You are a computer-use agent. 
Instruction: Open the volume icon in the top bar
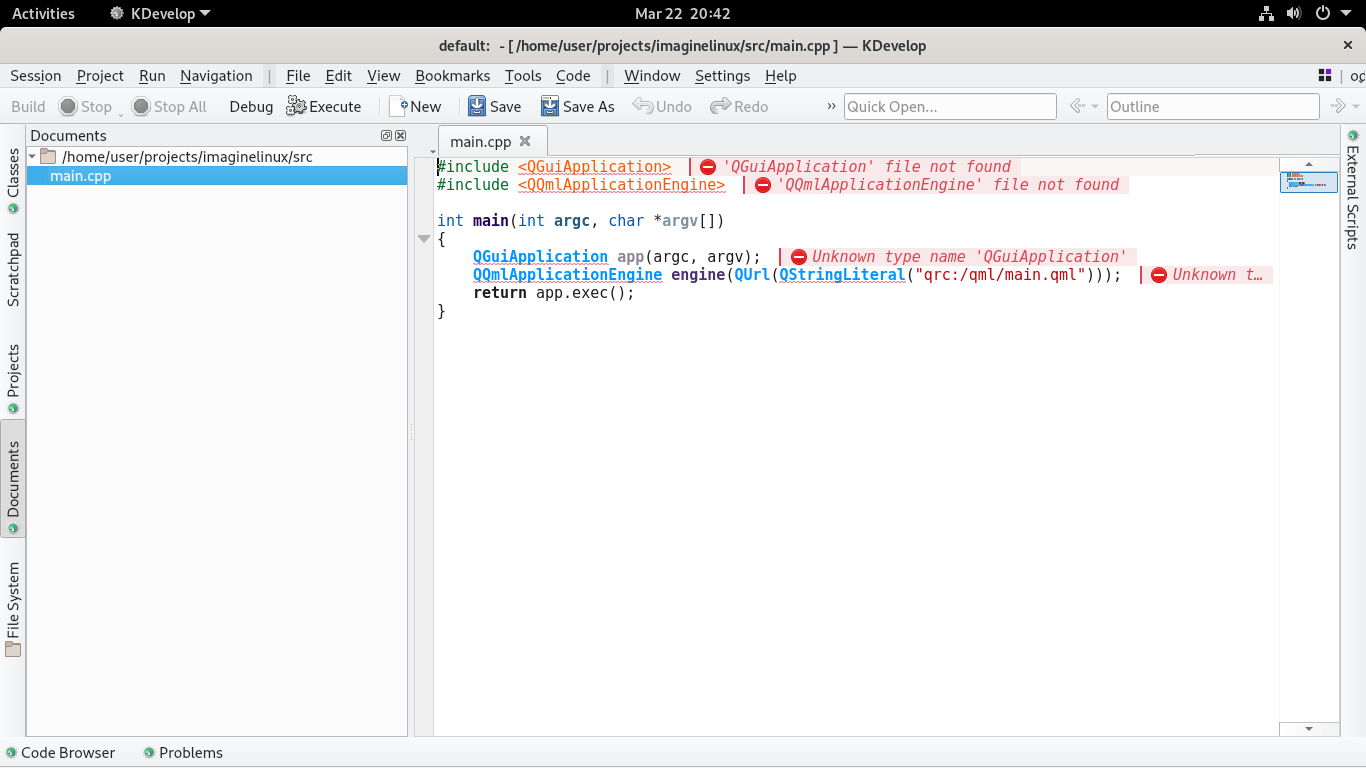pyautogui.click(x=1294, y=14)
